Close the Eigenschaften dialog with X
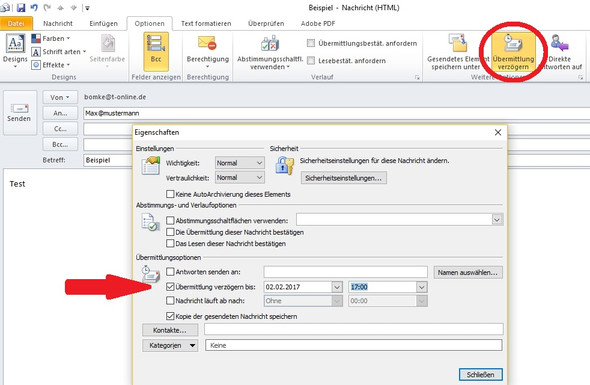 (498, 132)
